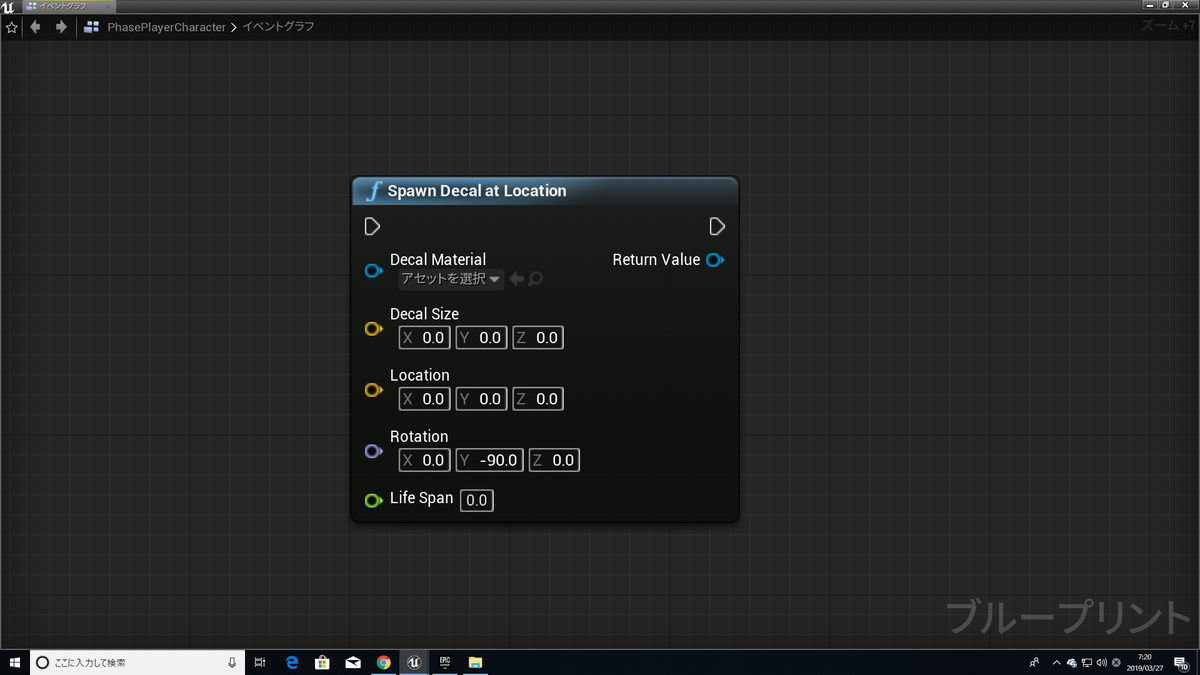
Task: Open the Windows Start menu
Action: pyautogui.click(x=14, y=662)
